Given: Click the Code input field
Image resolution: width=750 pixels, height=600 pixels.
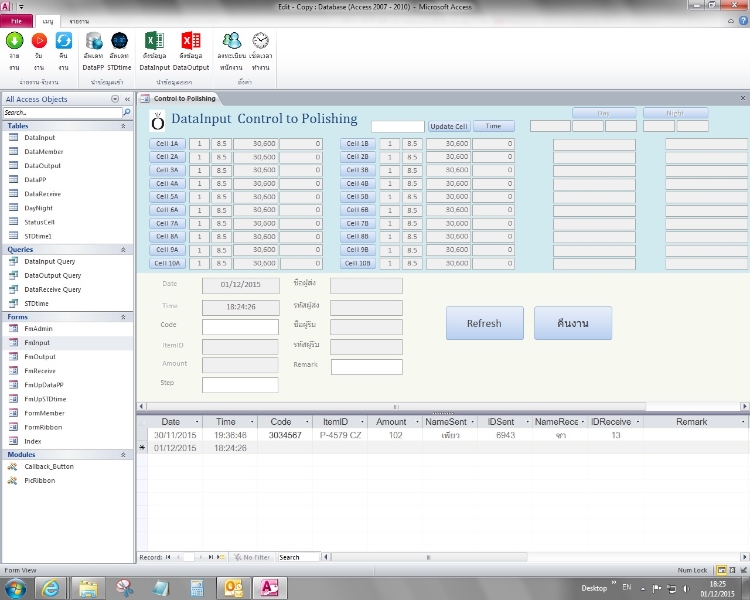Looking at the screenshot, I should 240,327.
